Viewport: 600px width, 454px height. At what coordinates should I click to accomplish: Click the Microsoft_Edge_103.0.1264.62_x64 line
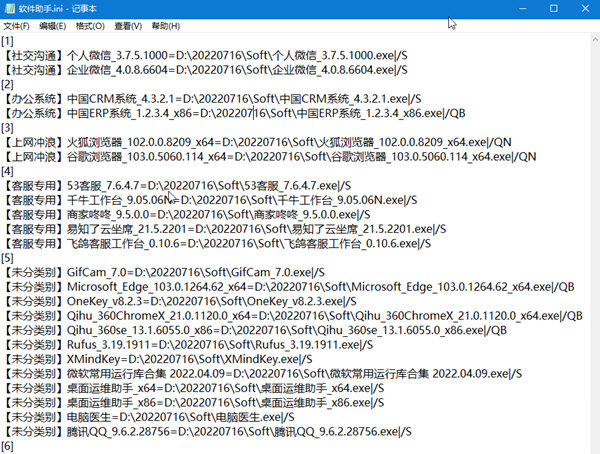[289, 287]
